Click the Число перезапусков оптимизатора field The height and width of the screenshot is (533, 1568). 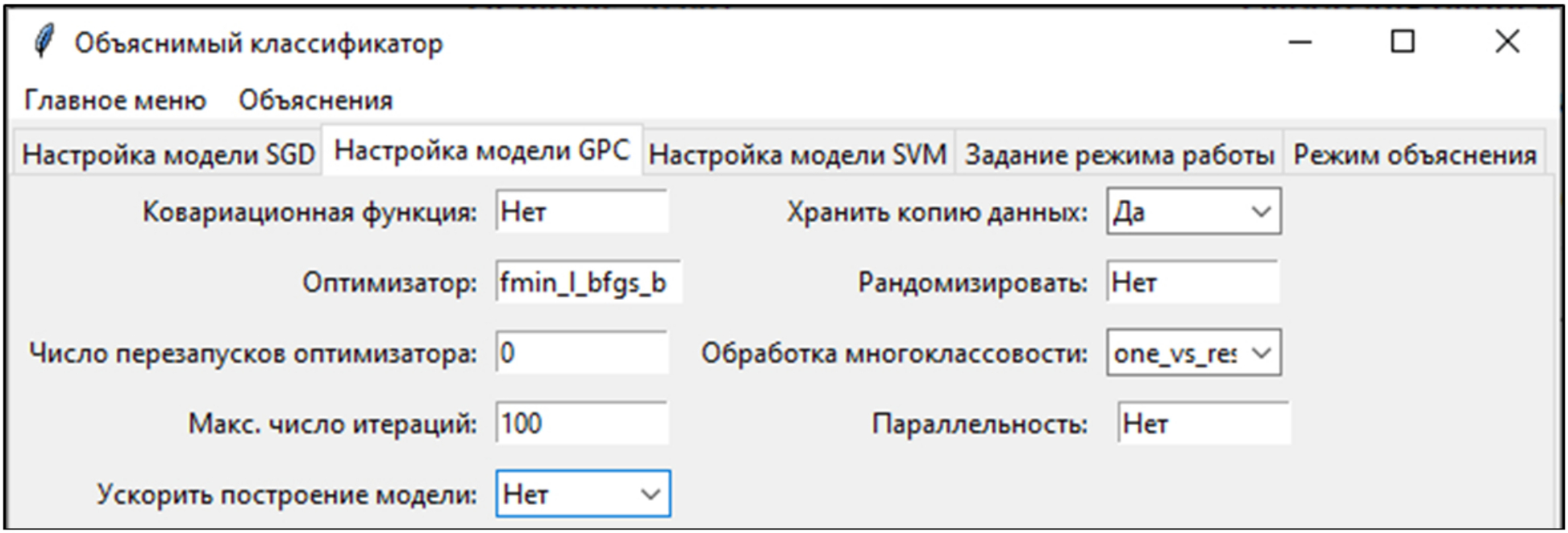[x=581, y=353]
